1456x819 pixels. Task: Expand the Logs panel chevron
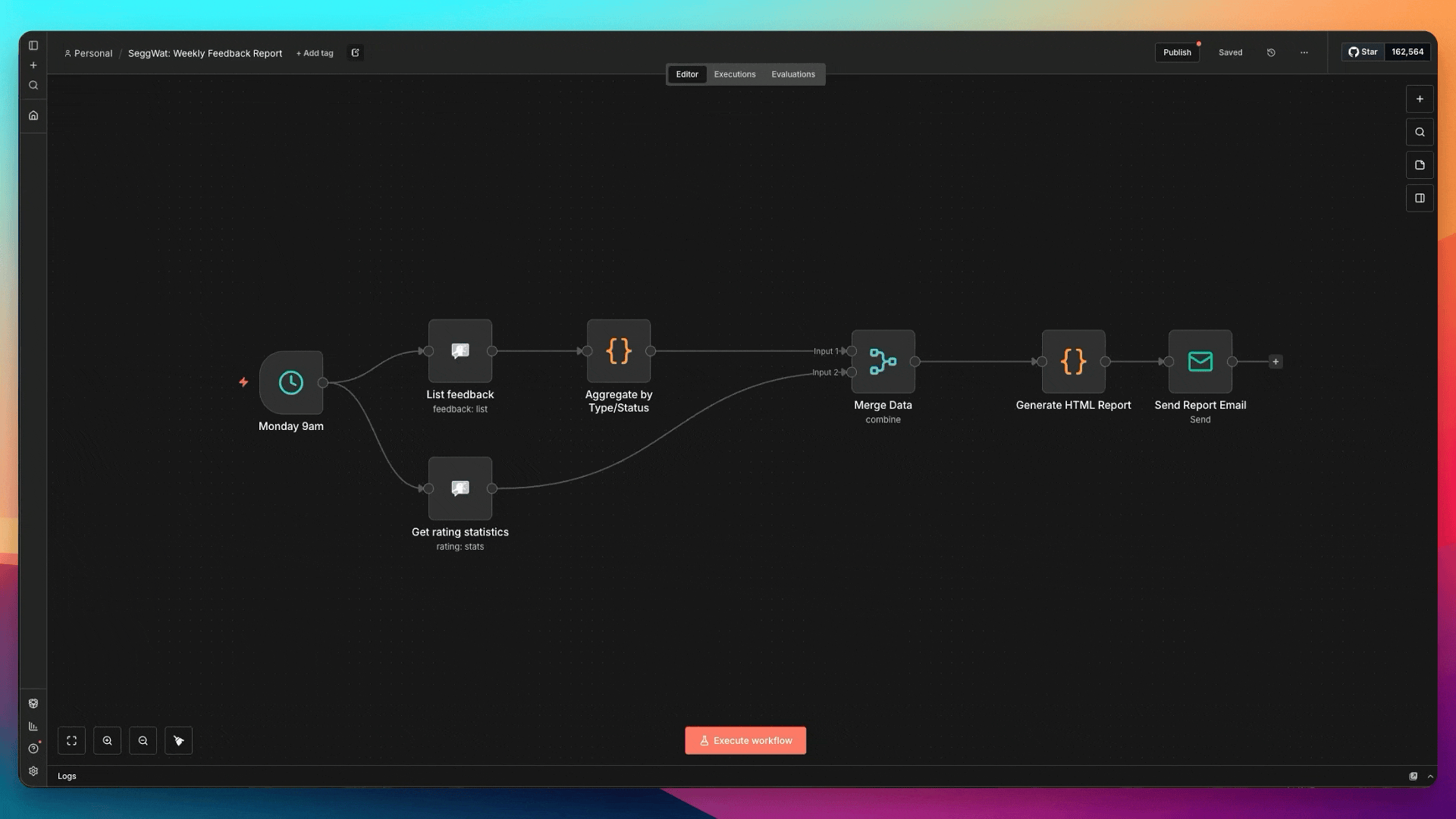pos(1430,777)
